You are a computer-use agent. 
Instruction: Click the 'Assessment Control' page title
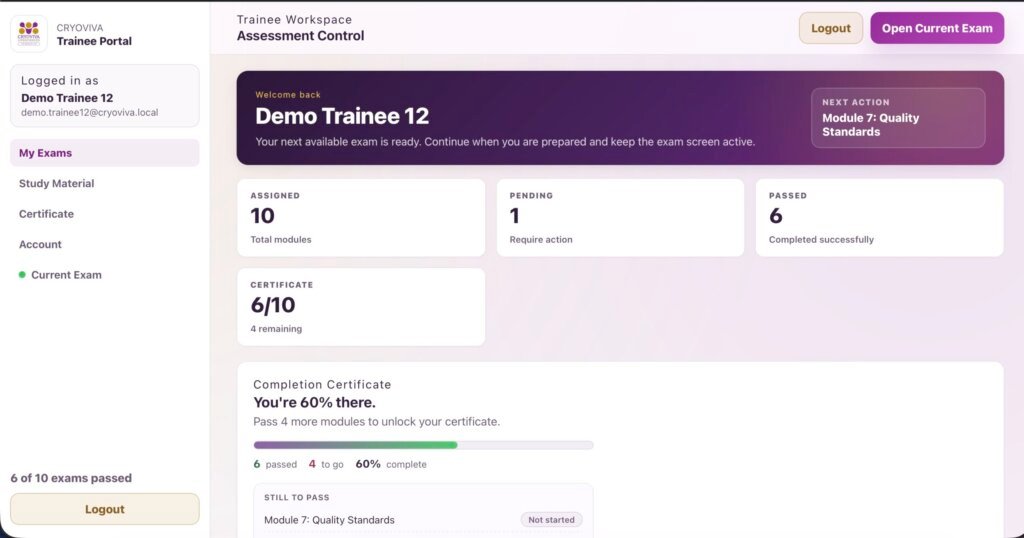pyautogui.click(x=300, y=36)
